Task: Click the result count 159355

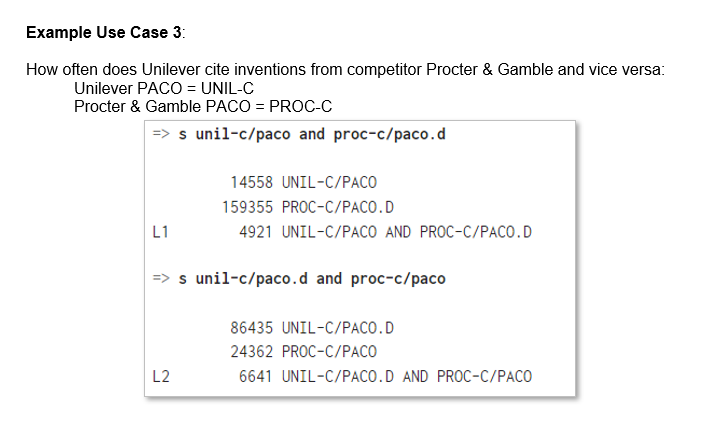Action: (248, 207)
